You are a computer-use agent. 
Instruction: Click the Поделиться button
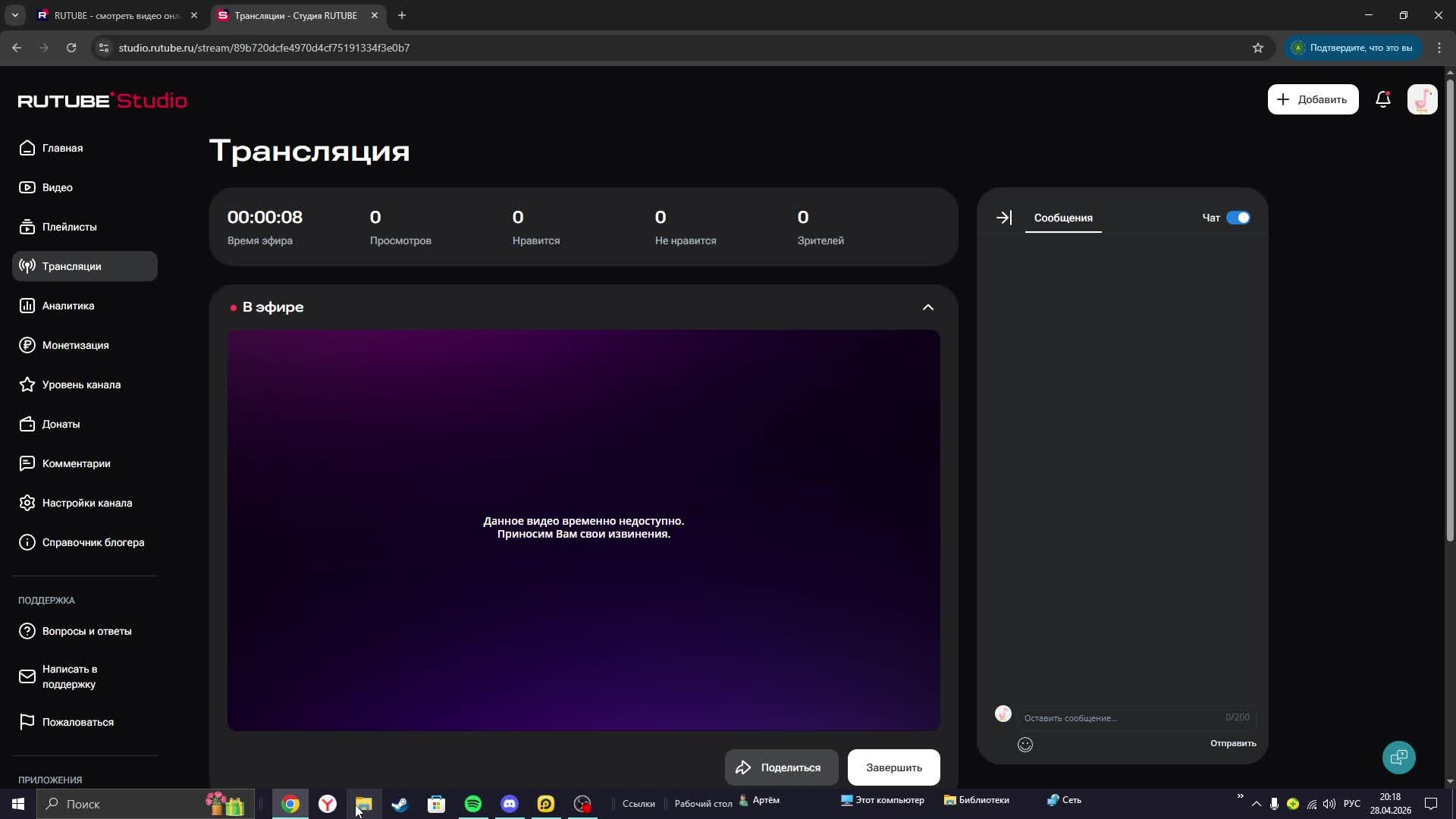tap(781, 767)
